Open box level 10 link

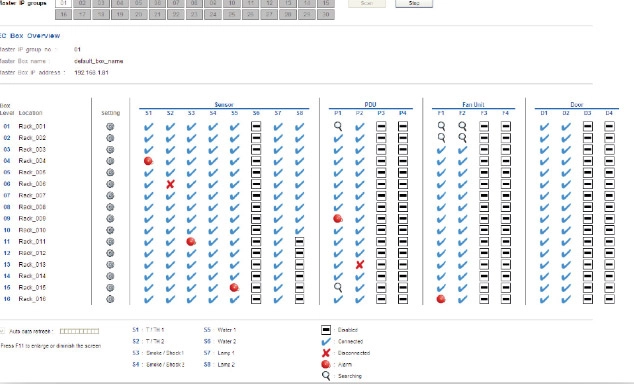click(x=6, y=230)
